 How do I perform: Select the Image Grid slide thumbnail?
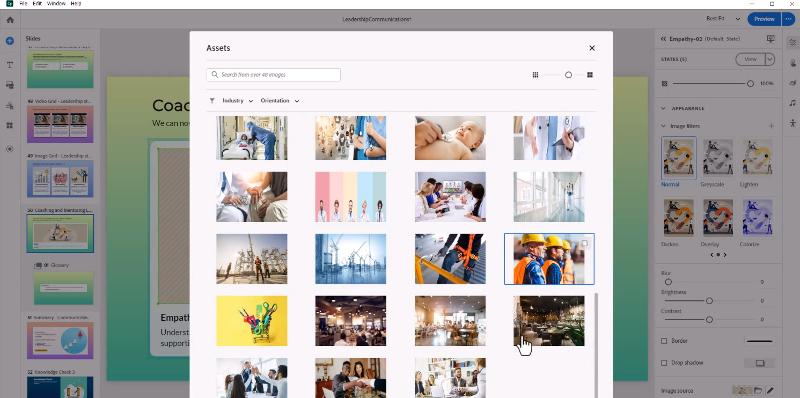(x=60, y=179)
